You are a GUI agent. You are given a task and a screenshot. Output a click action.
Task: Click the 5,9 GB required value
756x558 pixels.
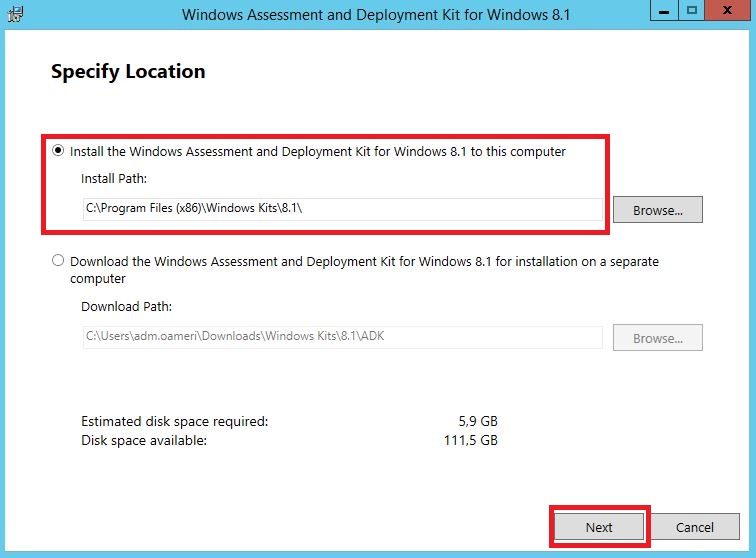point(478,422)
